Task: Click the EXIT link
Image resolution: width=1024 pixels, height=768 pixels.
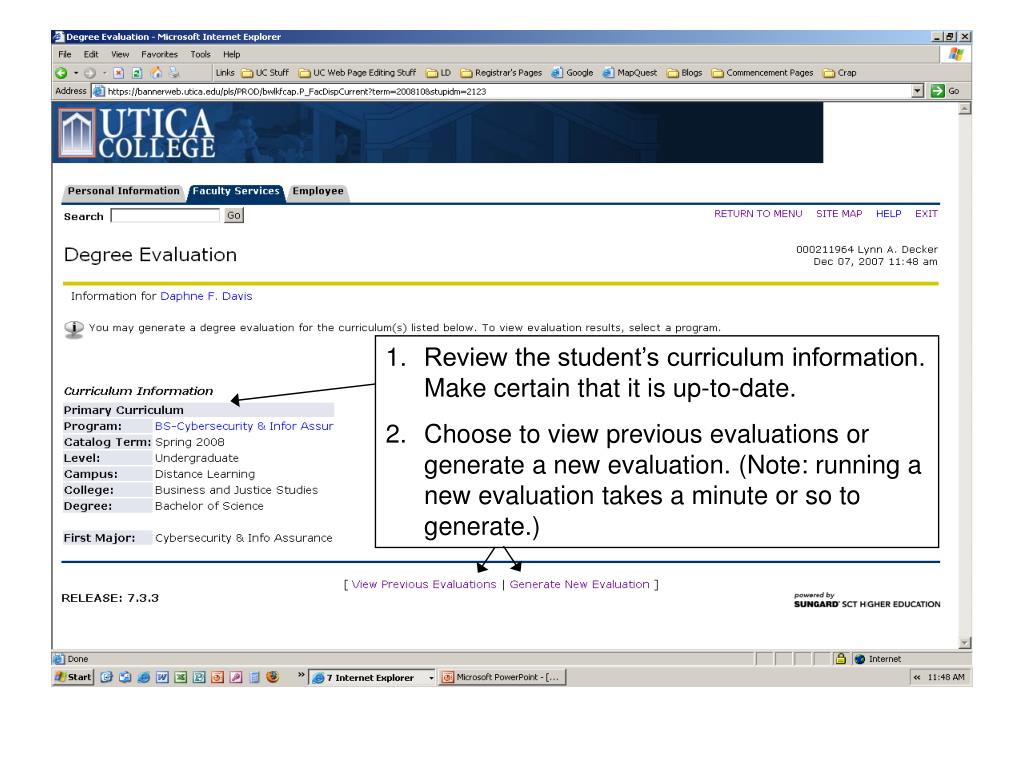Action: pyautogui.click(x=926, y=214)
